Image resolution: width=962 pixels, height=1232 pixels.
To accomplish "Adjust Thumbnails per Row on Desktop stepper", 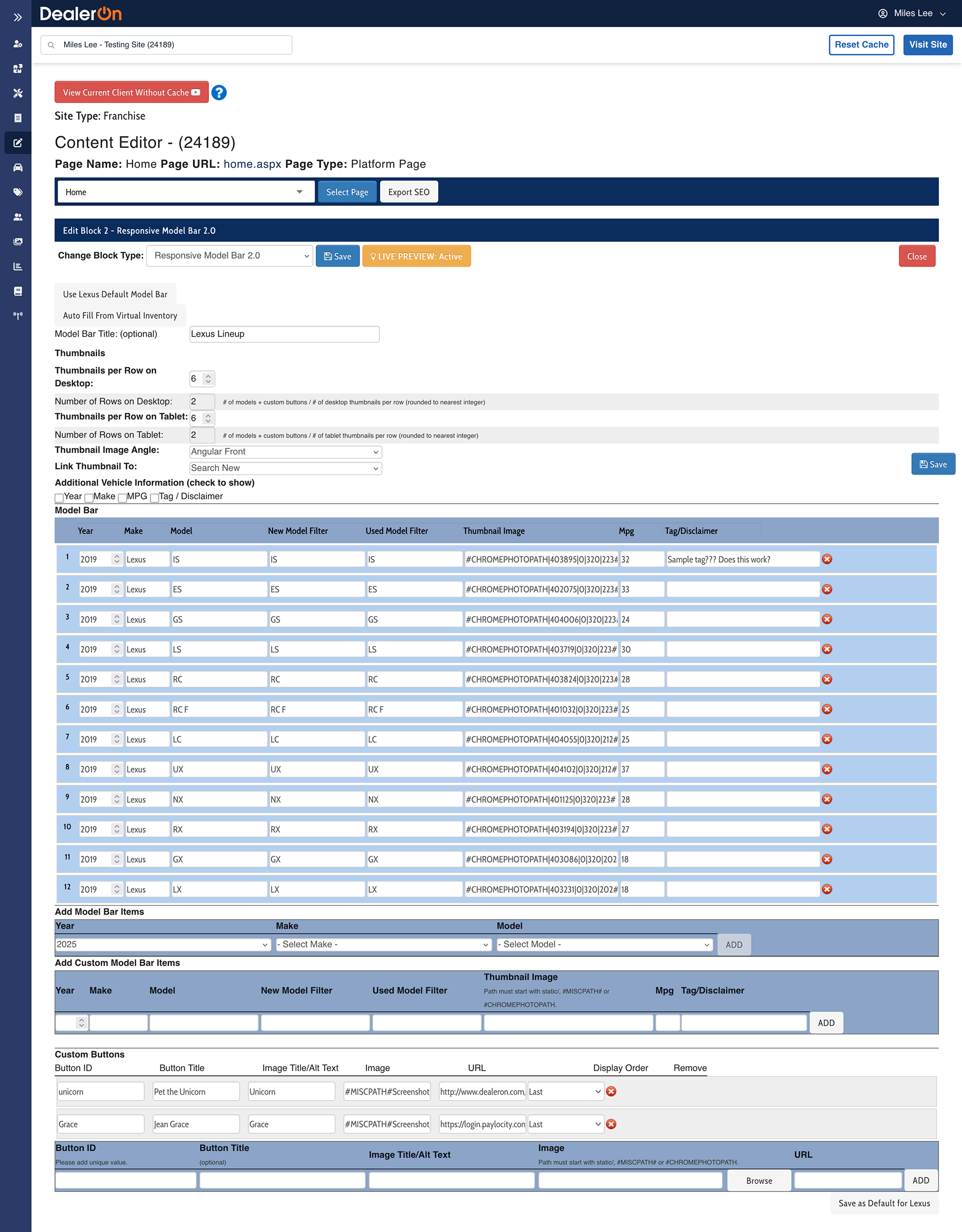I will (x=208, y=378).
